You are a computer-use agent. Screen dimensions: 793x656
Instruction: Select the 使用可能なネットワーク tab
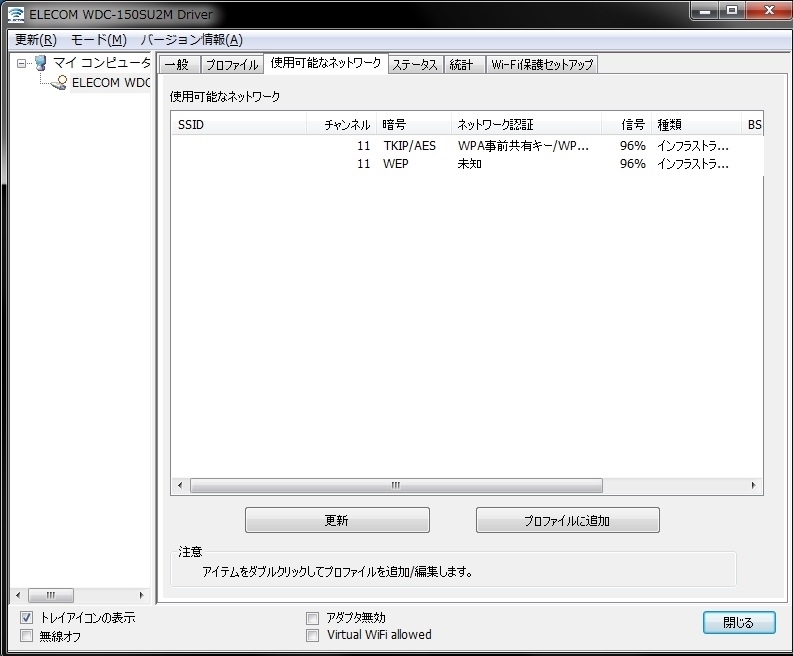(x=326, y=63)
